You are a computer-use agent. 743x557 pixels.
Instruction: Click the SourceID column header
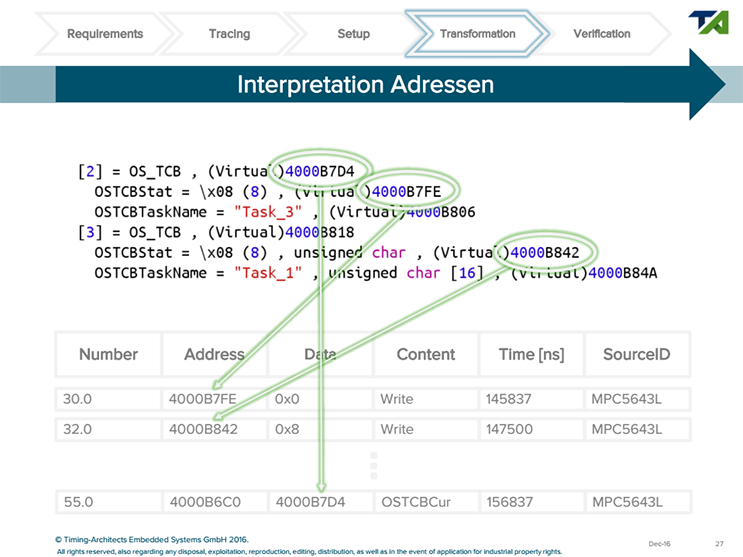click(x=635, y=354)
